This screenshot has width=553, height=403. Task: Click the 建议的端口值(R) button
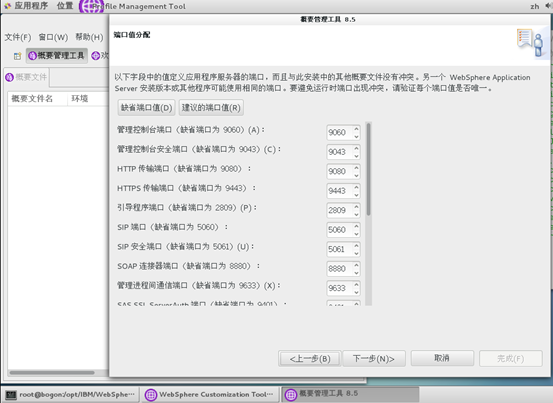point(211,108)
